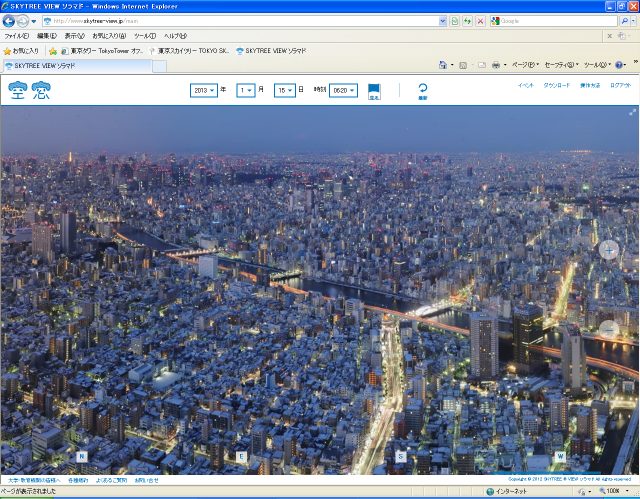
Task: Select the N compass direction marker
Action: (x=81, y=456)
